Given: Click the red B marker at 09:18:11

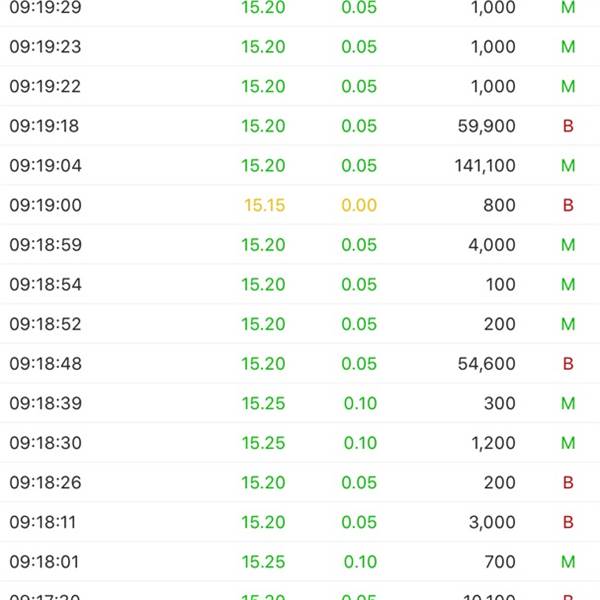Looking at the screenshot, I should tap(568, 522).
